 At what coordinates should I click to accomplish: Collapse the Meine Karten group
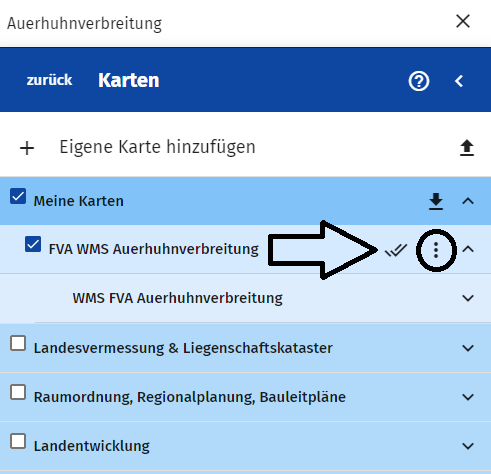(x=468, y=201)
